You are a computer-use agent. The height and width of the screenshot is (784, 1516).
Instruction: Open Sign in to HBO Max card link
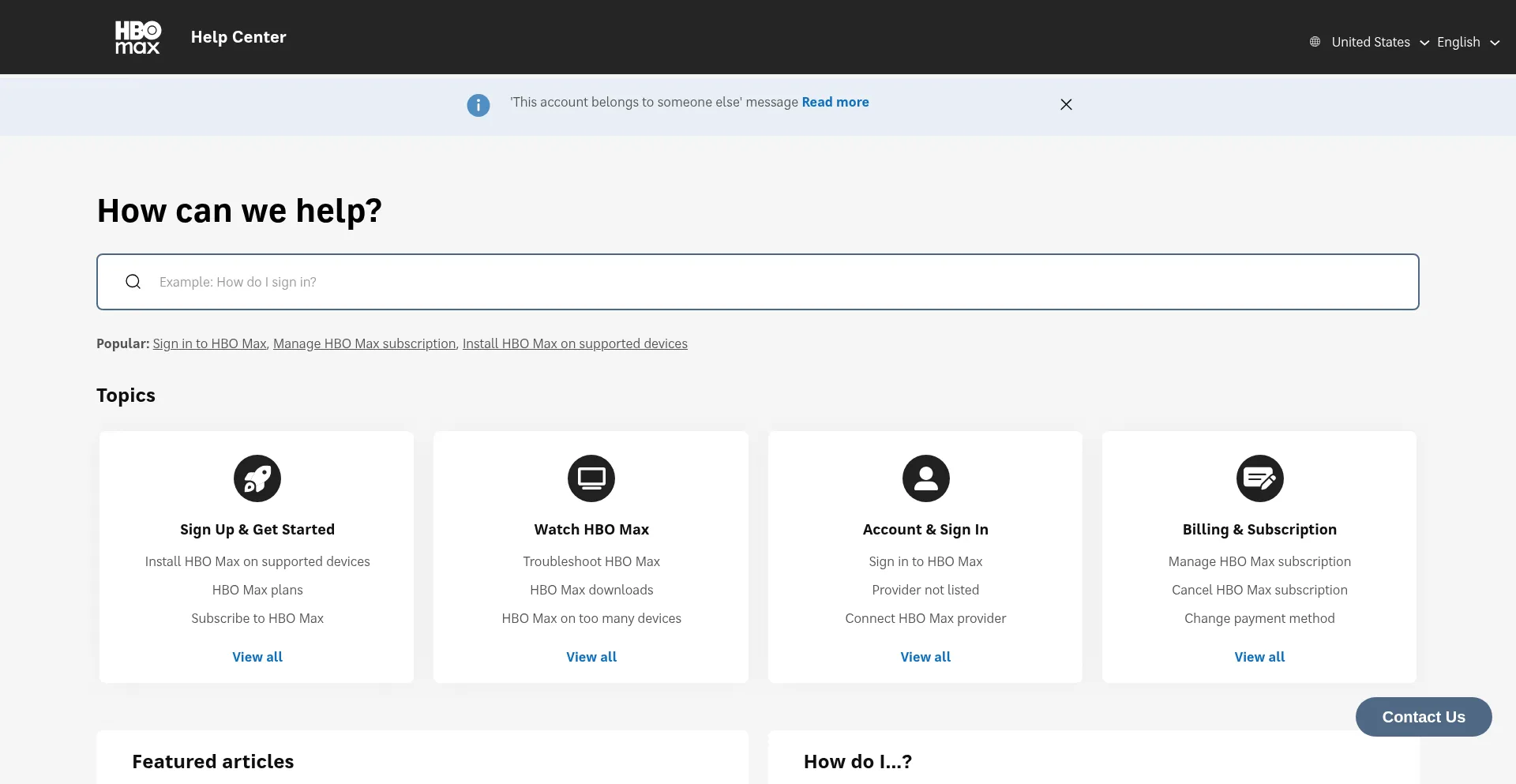click(925, 561)
